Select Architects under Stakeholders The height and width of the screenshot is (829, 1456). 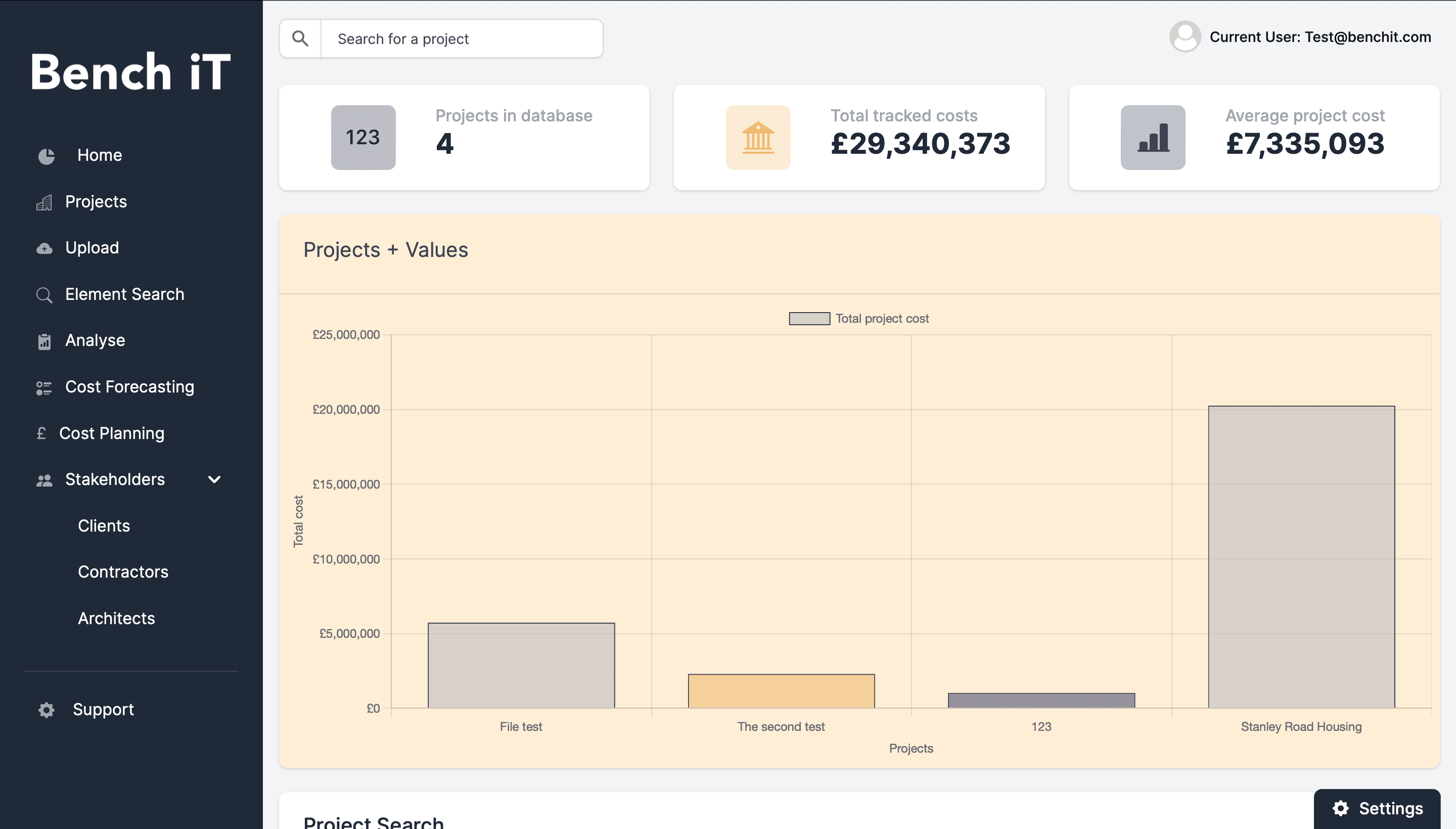(x=116, y=618)
